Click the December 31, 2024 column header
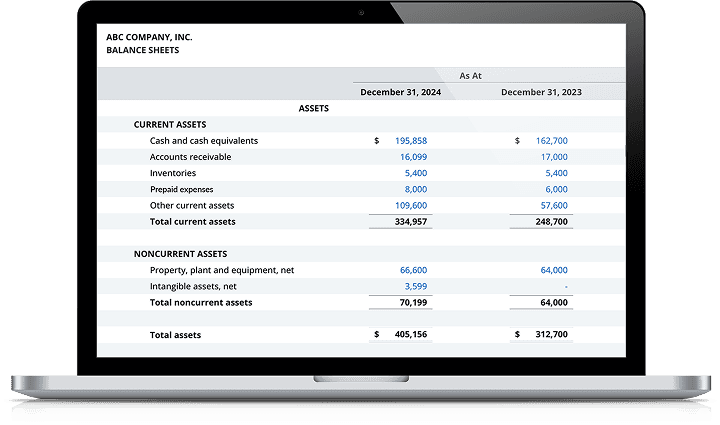Viewport: 720px width, 425px height. (x=400, y=92)
